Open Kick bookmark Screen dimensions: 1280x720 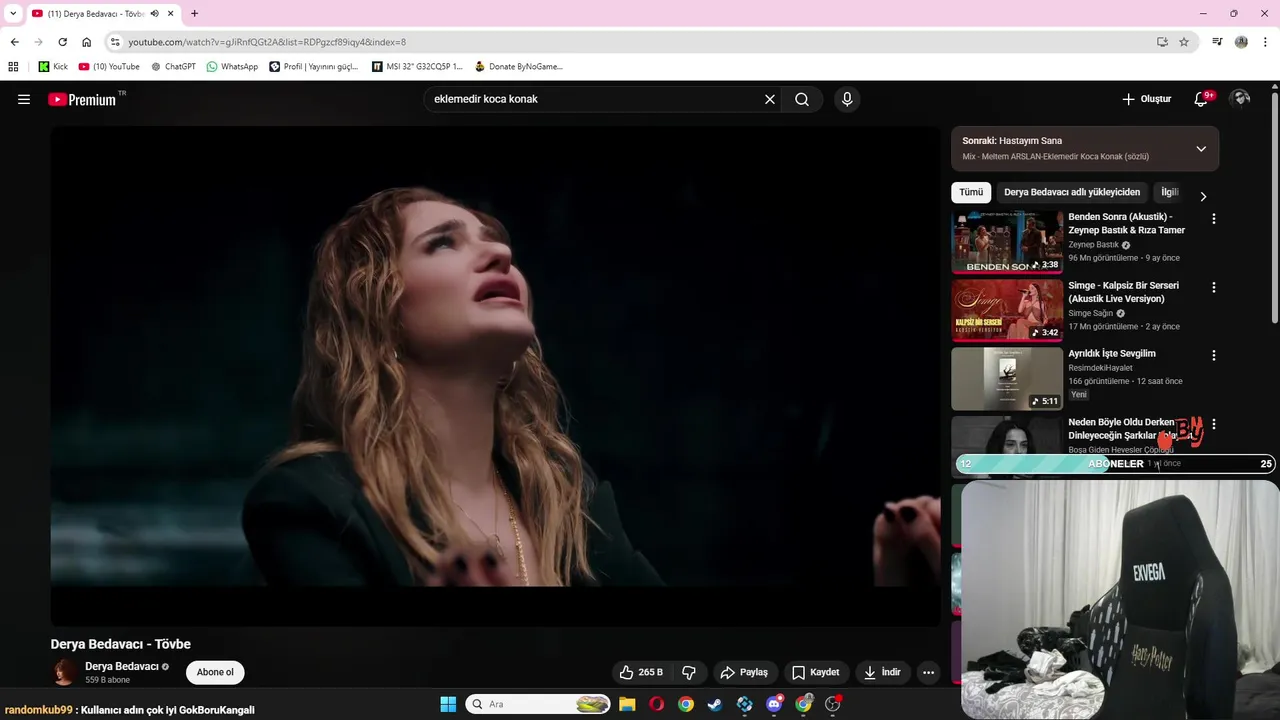tap(53, 67)
